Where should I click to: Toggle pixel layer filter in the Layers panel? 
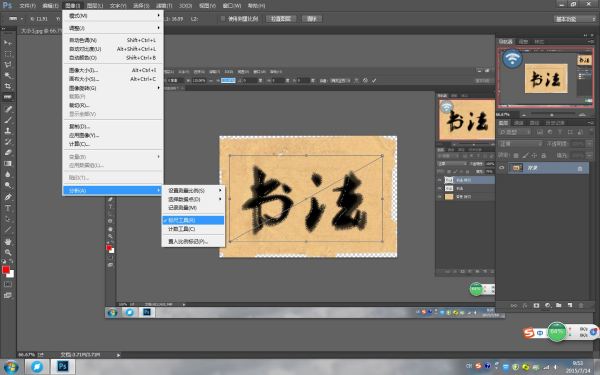click(540, 132)
